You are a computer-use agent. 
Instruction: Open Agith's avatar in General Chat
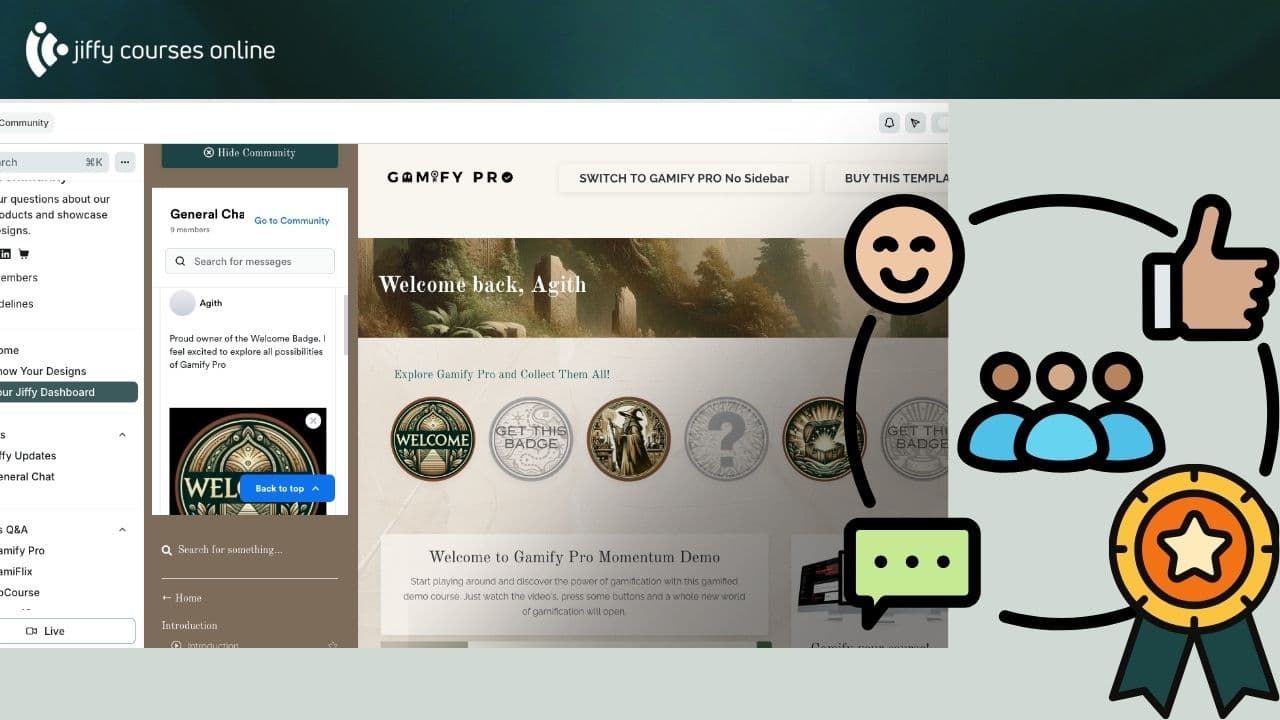click(183, 303)
